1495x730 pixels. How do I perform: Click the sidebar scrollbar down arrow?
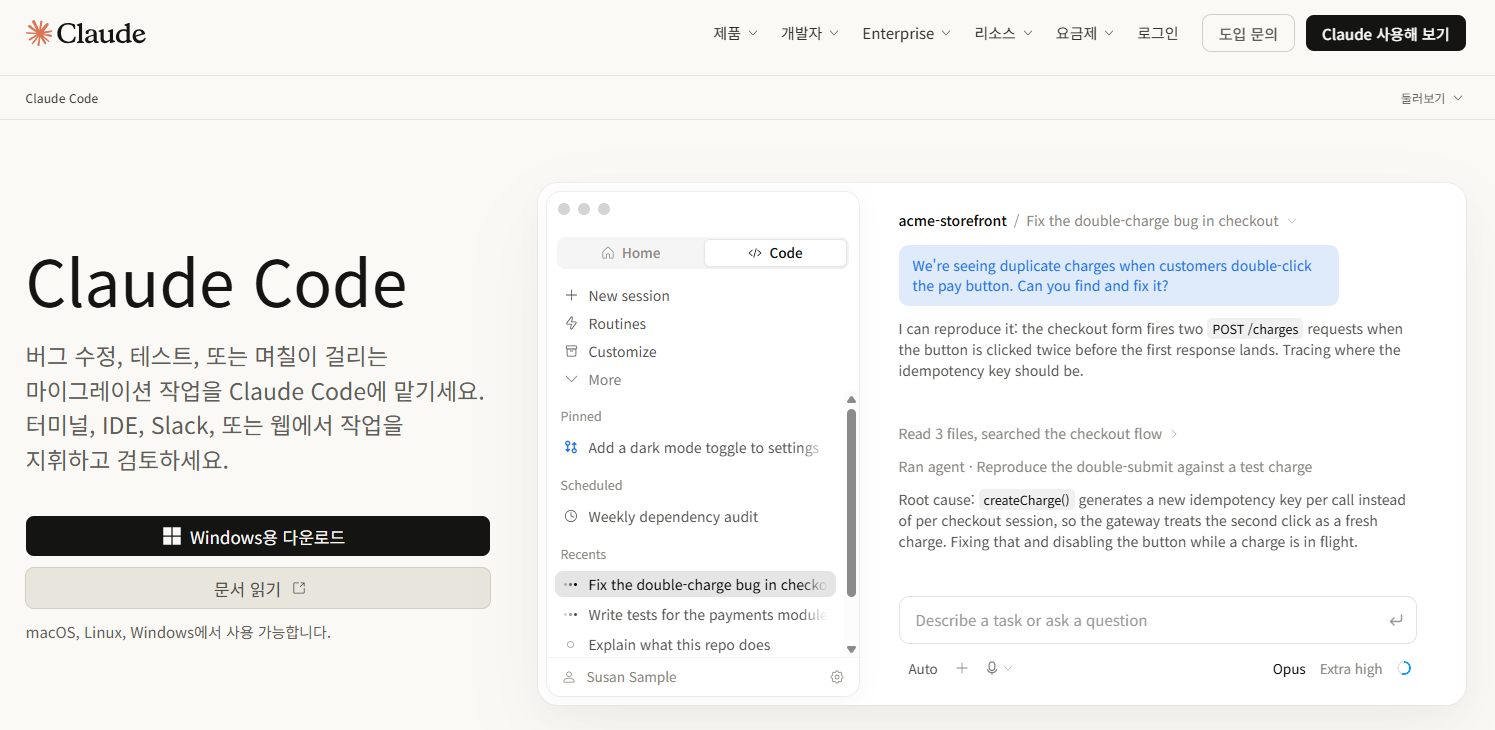[851, 649]
